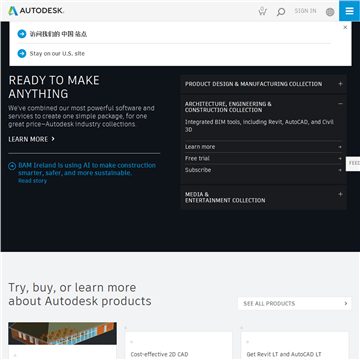Open Learn more in Architecture collection

coord(263,147)
